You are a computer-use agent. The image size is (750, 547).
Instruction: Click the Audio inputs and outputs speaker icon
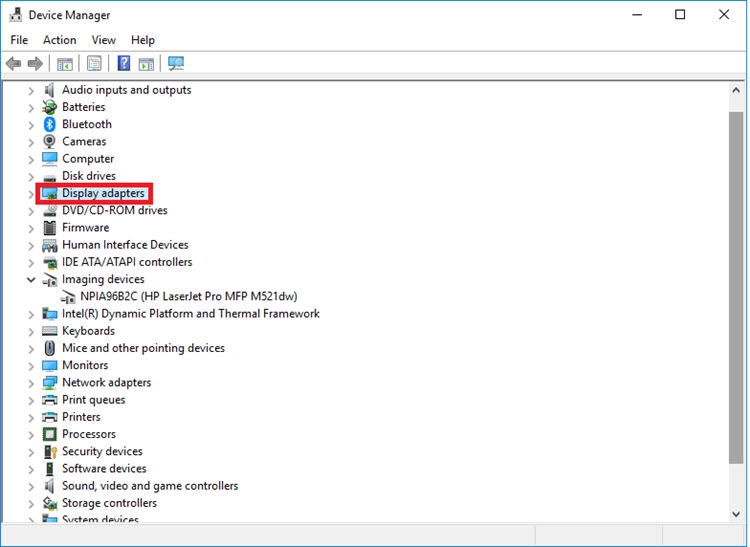(49, 90)
